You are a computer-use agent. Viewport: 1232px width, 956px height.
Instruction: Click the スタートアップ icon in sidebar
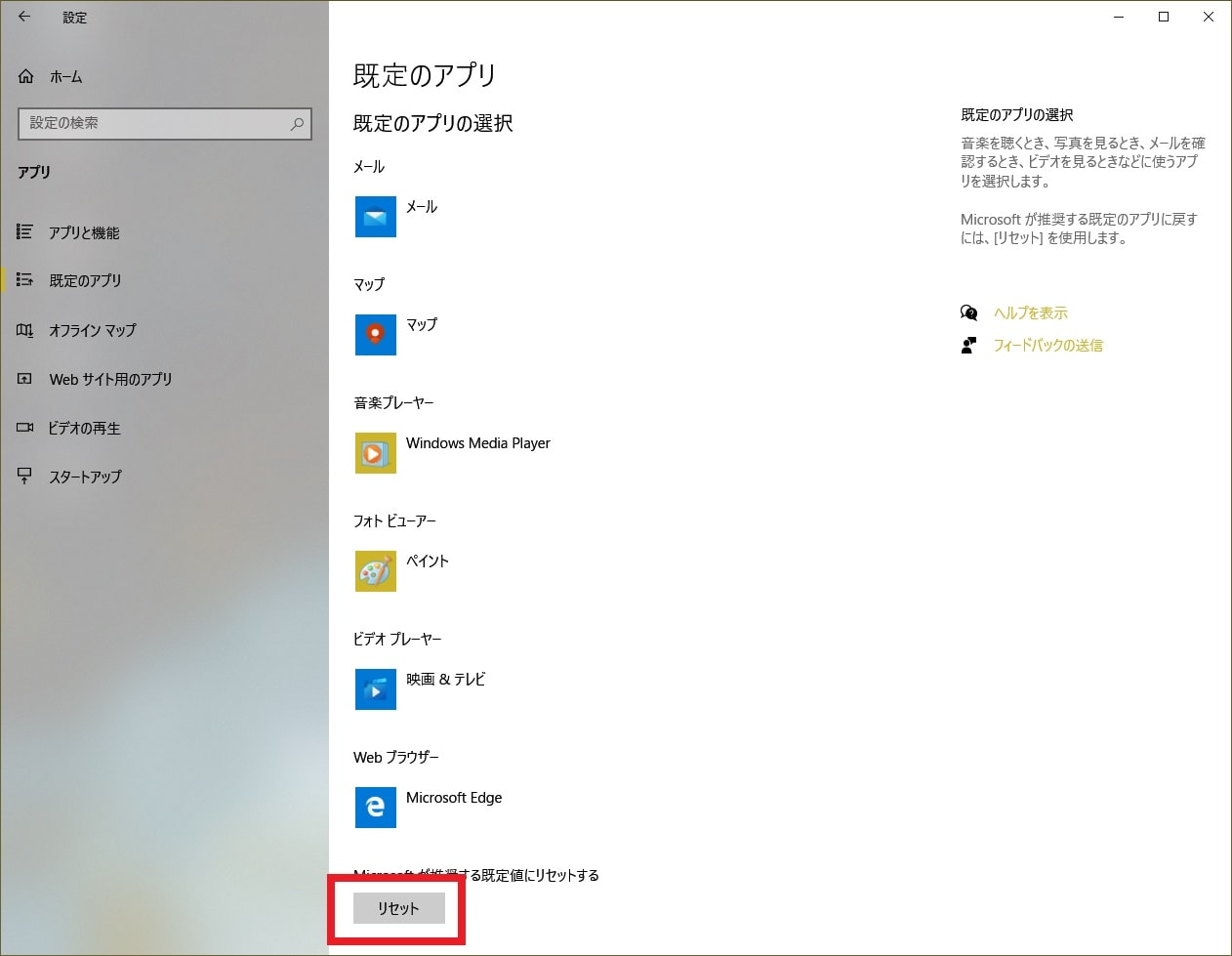point(24,477)
